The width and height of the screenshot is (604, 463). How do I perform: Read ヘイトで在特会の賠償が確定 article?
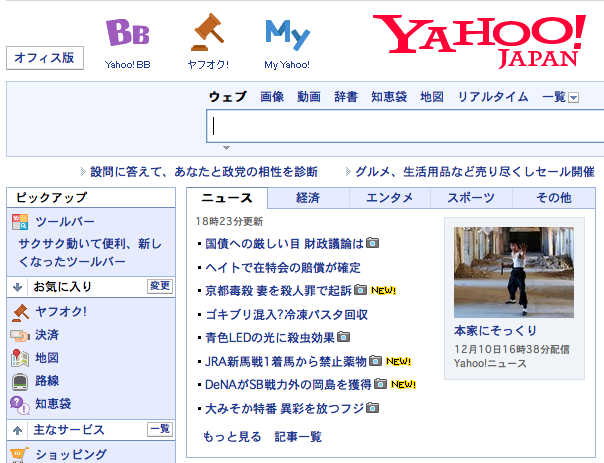[283, 267]
